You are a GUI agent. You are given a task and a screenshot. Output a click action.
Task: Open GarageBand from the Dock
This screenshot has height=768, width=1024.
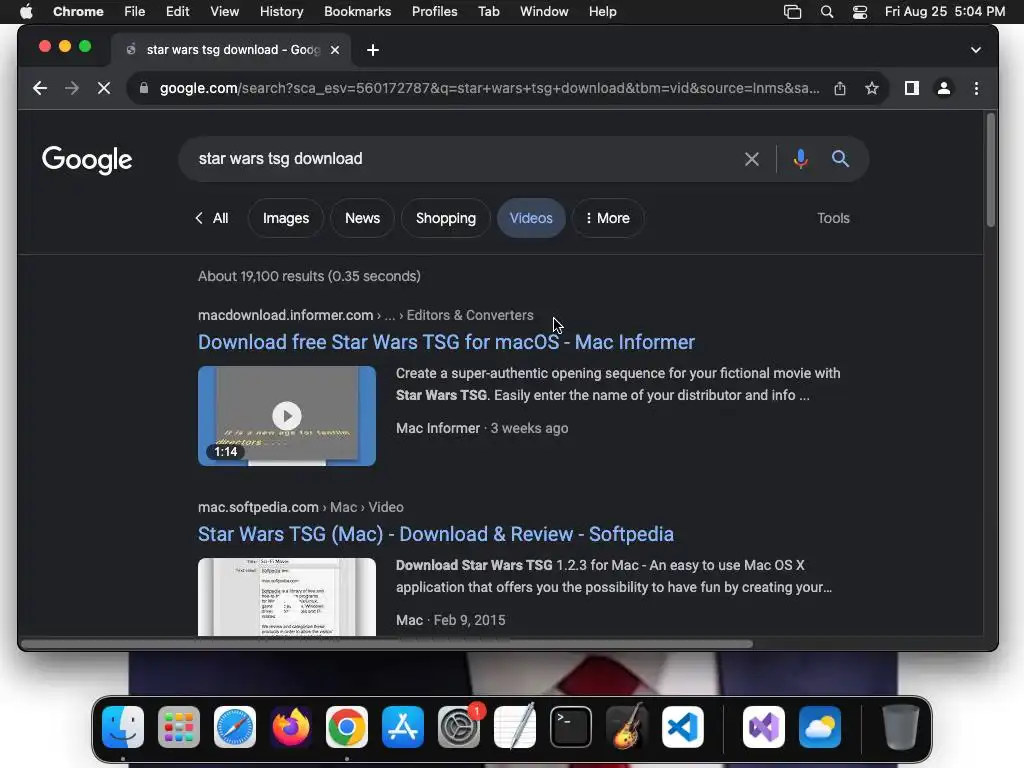tap(627, 727)
